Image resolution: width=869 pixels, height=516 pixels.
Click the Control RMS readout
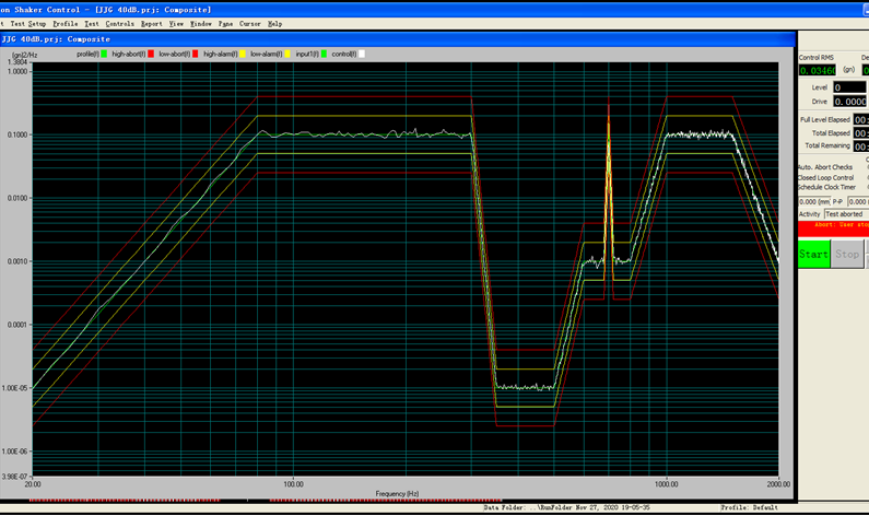coord(817,70)
